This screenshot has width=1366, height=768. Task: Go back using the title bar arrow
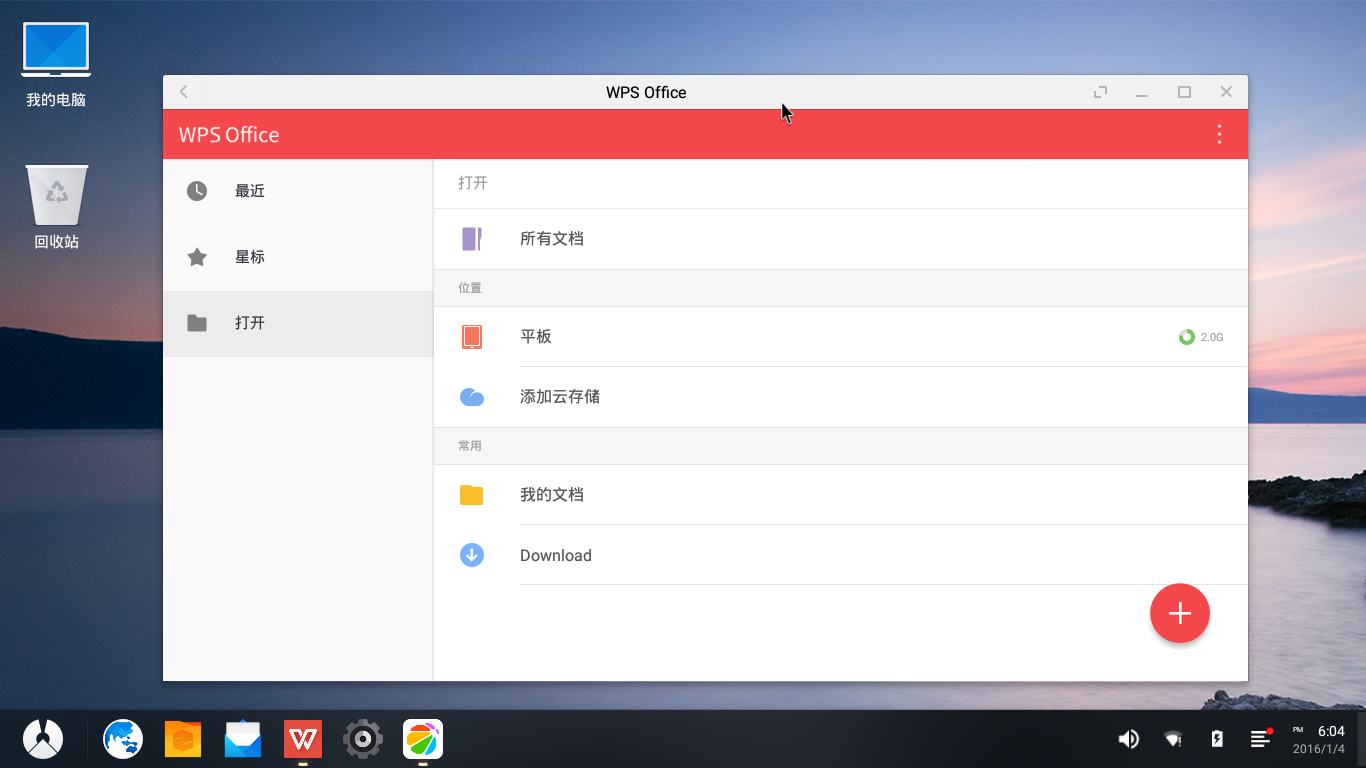click(184, 92)
